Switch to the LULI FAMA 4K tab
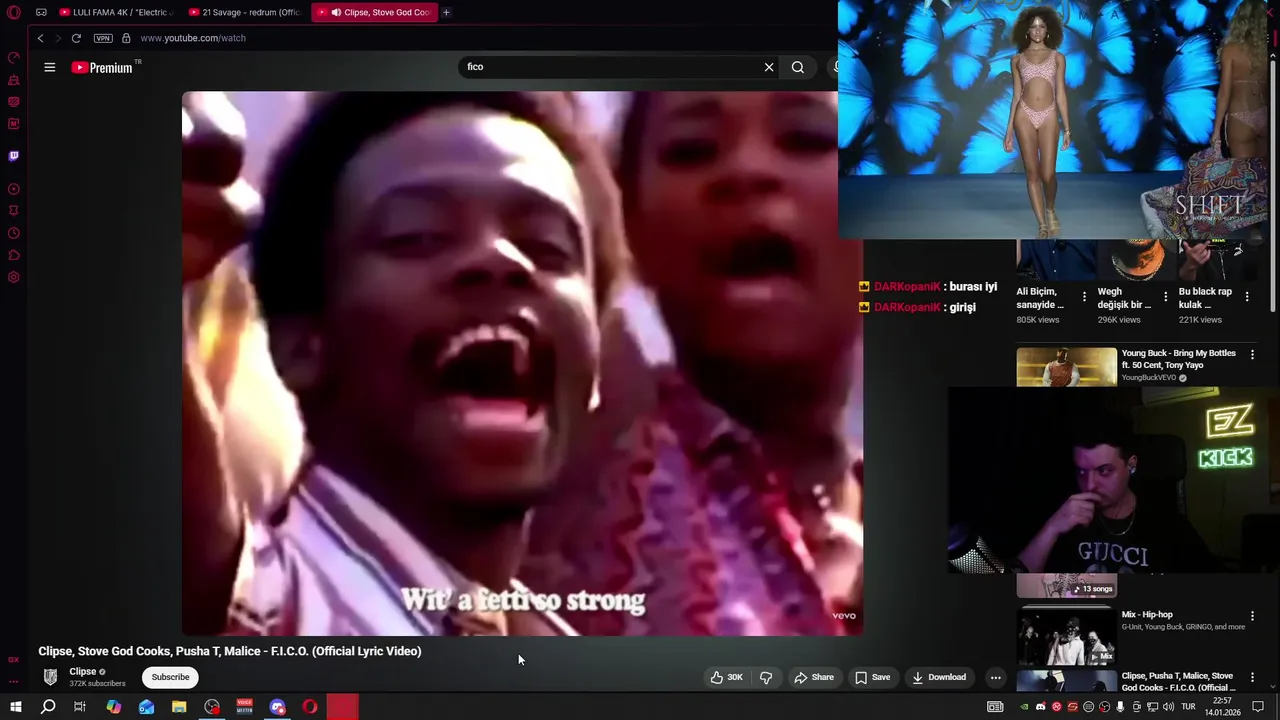 coord(118,13)
